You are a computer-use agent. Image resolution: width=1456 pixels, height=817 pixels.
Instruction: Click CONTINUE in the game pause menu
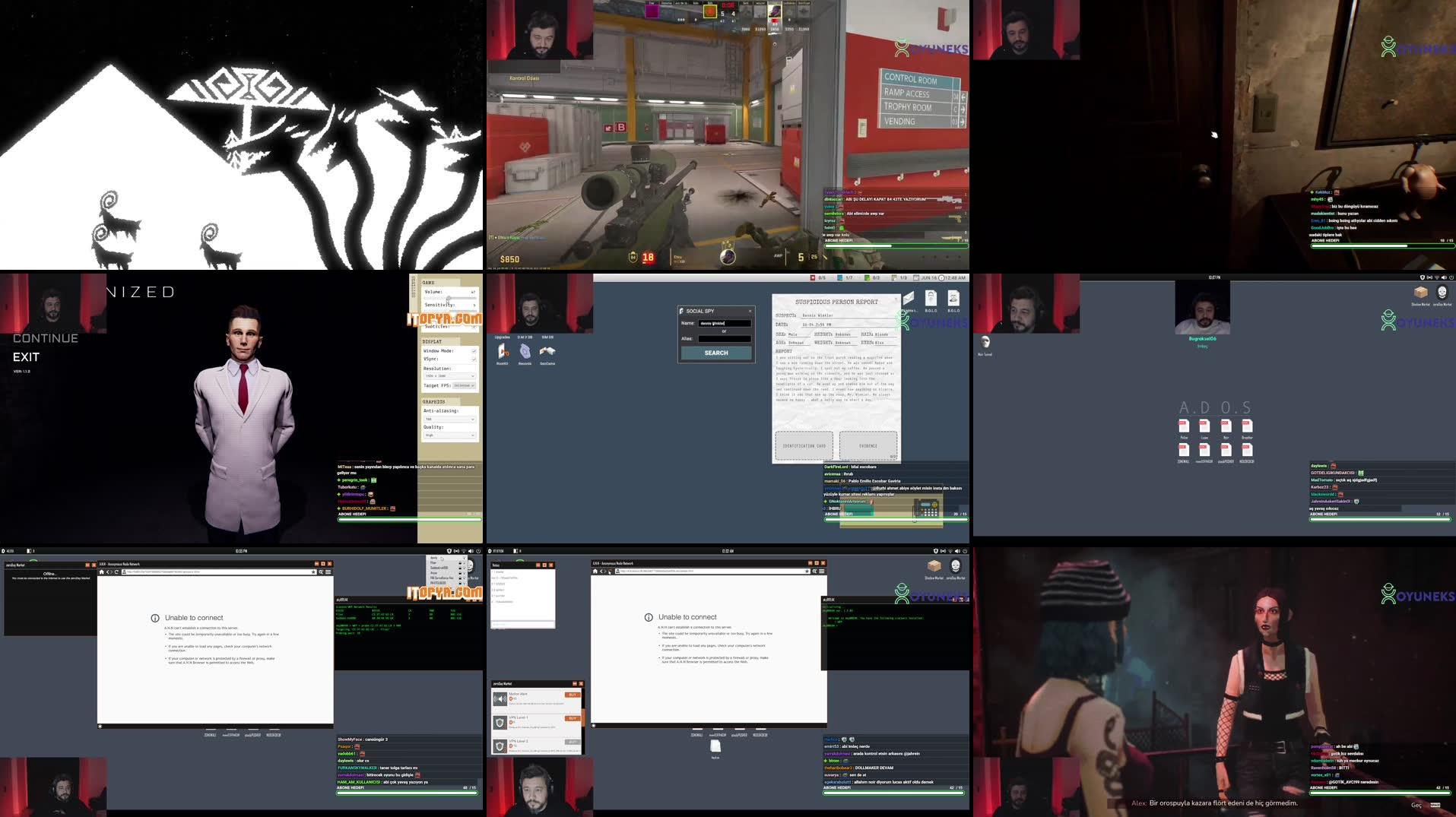46,338
